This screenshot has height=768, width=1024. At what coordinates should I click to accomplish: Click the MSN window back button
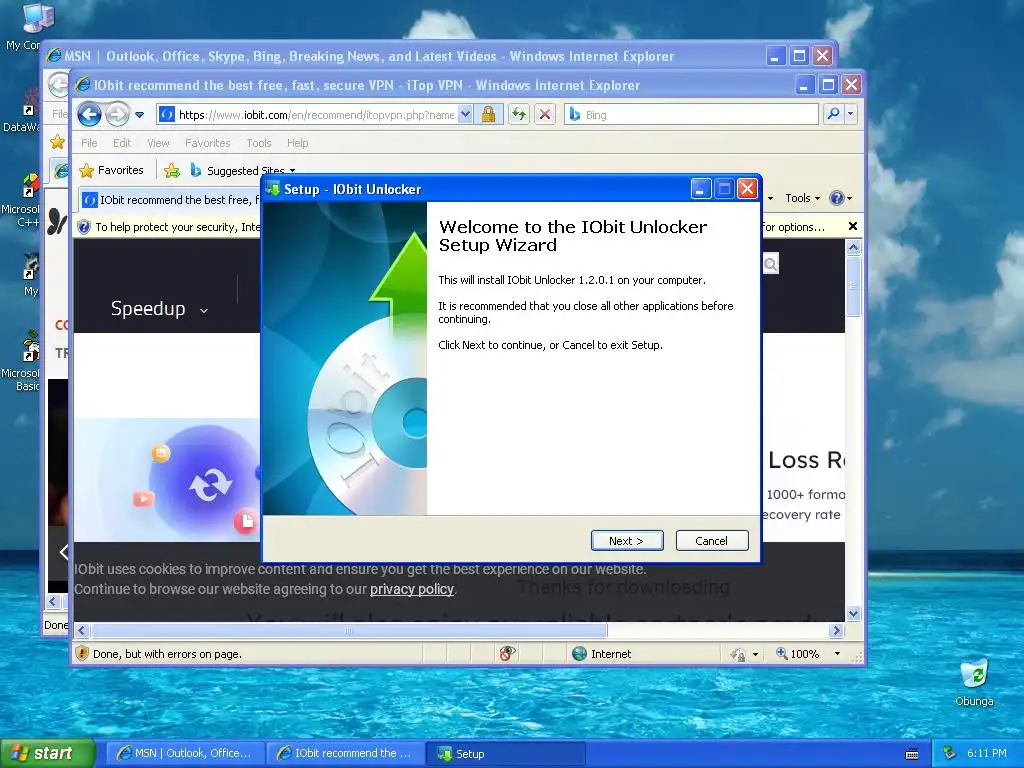tap(59, 85)
